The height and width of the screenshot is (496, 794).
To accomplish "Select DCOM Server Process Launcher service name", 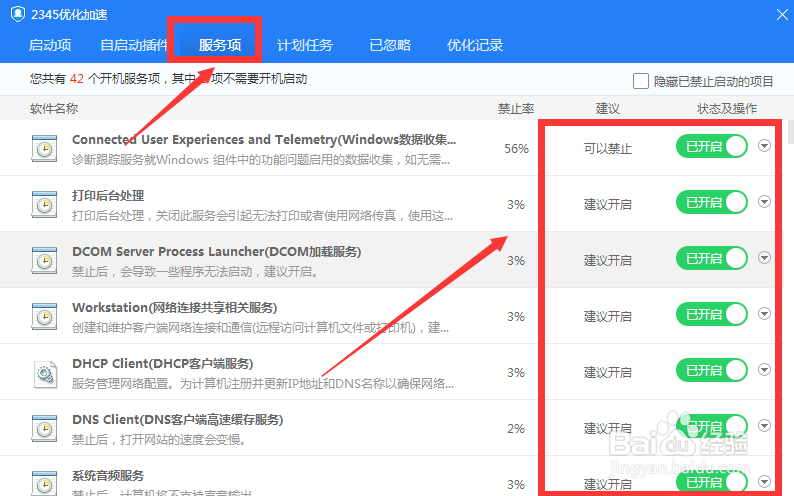I will click(x=216, y=252).
